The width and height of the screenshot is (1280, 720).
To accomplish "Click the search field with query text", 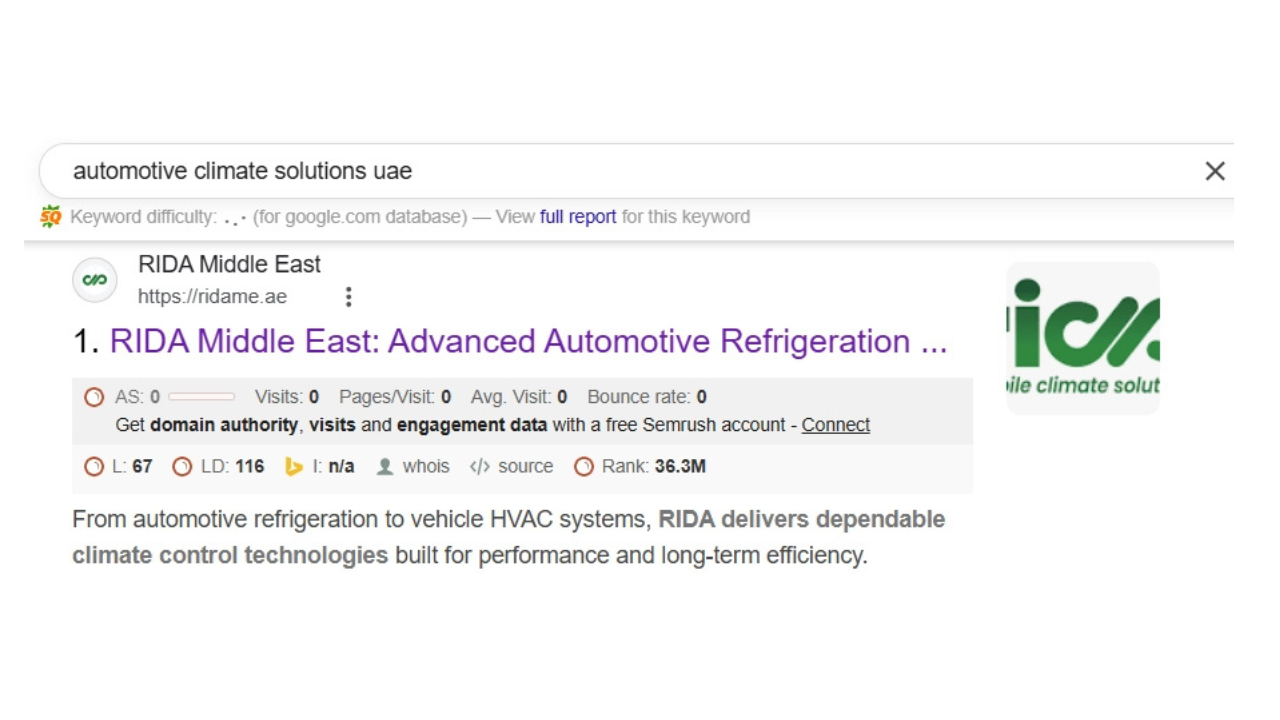I will (636, 171).
